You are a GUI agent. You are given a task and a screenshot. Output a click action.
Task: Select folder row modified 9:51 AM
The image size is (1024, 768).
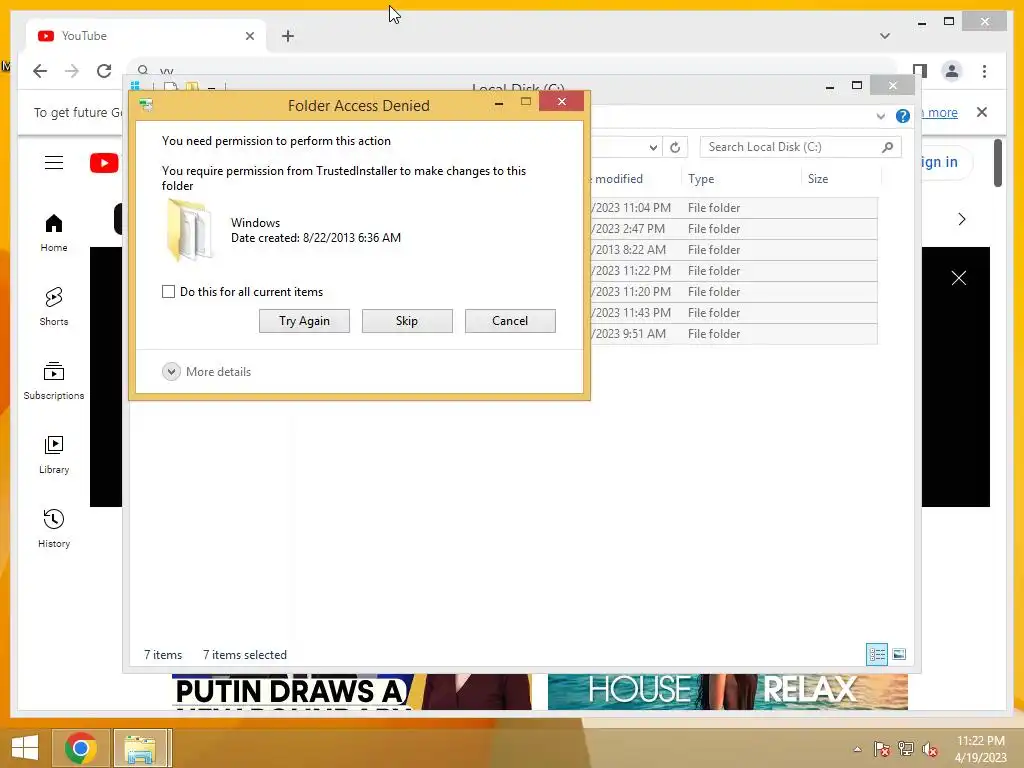click(x=734, y=334)
